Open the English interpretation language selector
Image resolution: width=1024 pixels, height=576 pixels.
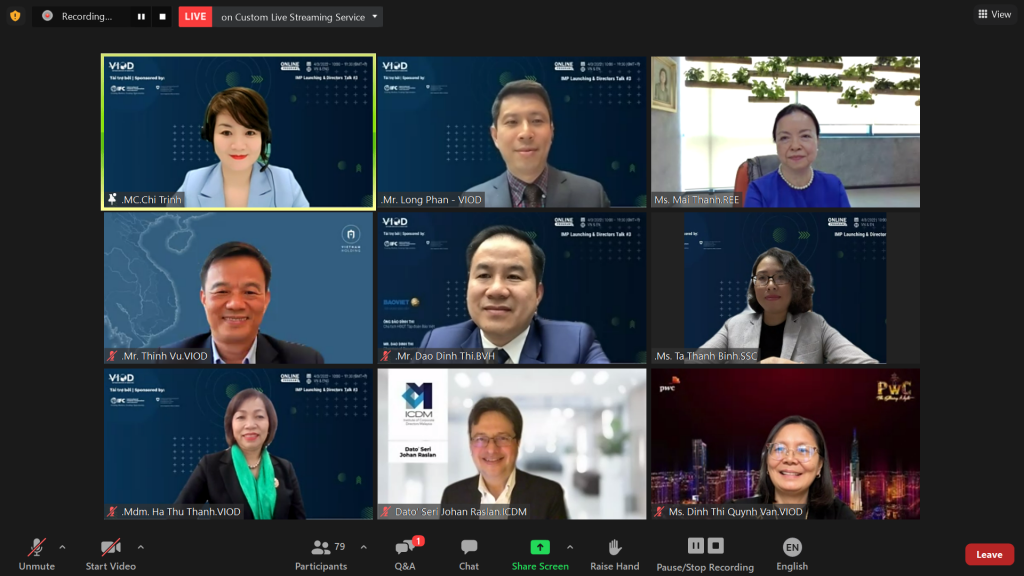[792, 553]
